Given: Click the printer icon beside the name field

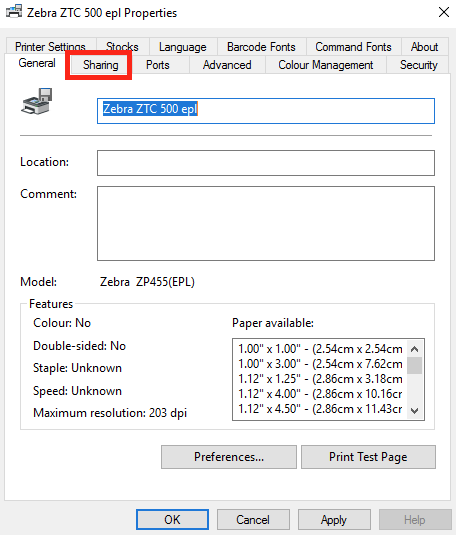Looking at the screenshot, I should (37, 101).
